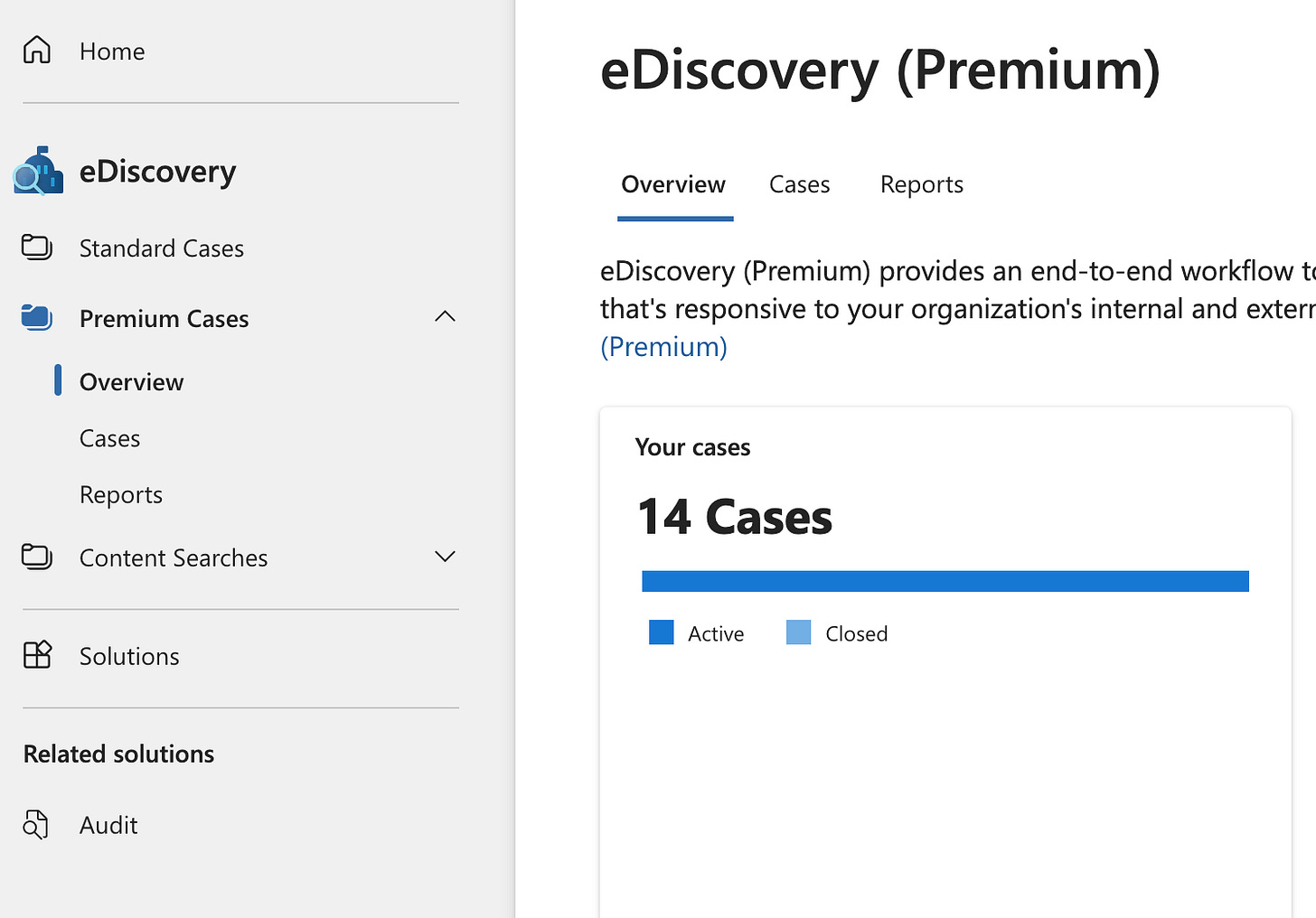
Task: Click the Standard Cases folder icon
Action: 37,248
